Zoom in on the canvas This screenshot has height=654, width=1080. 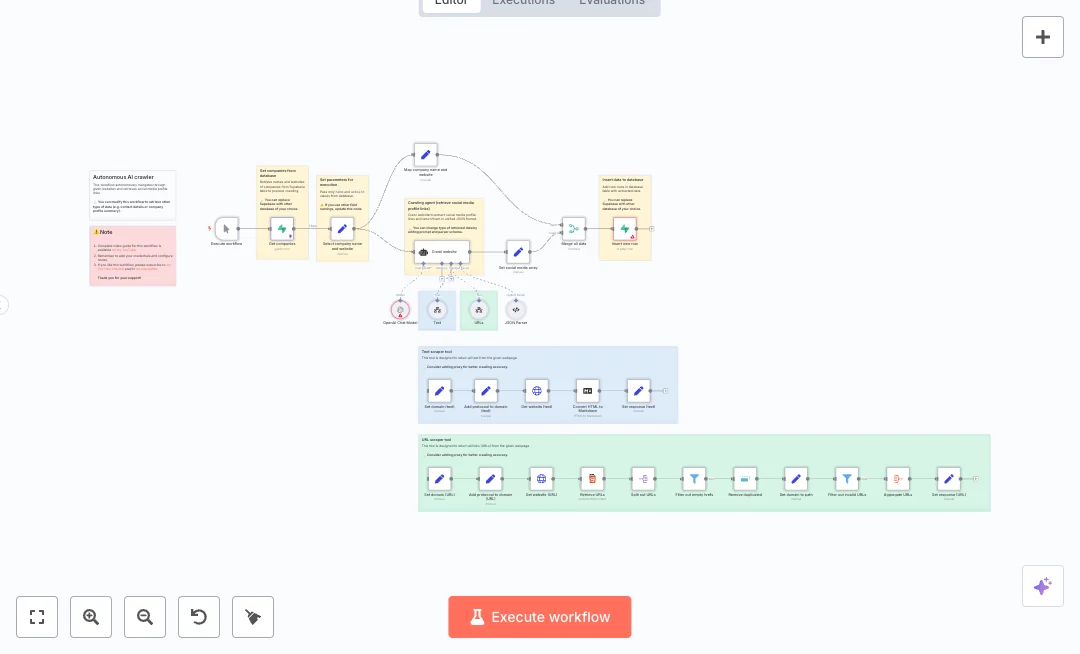tap(91, 617)
